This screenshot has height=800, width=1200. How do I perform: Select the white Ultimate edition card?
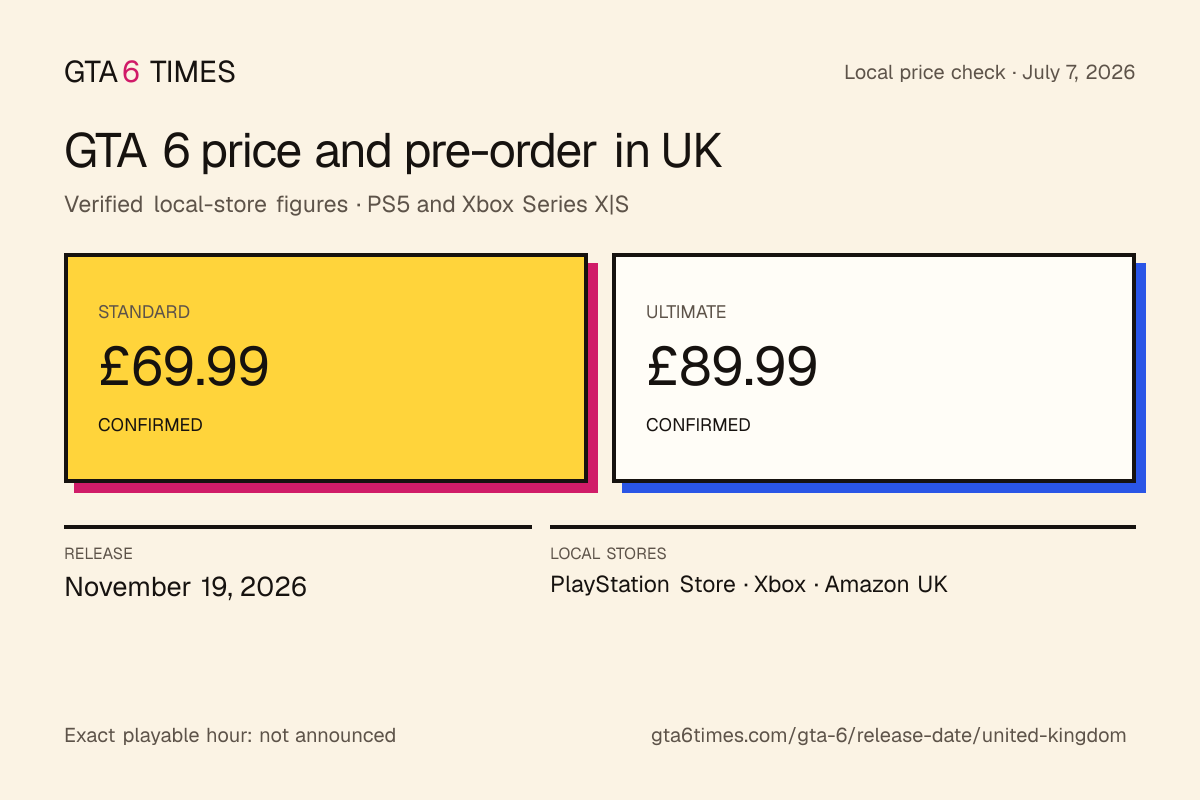click(x=874, y=368)
